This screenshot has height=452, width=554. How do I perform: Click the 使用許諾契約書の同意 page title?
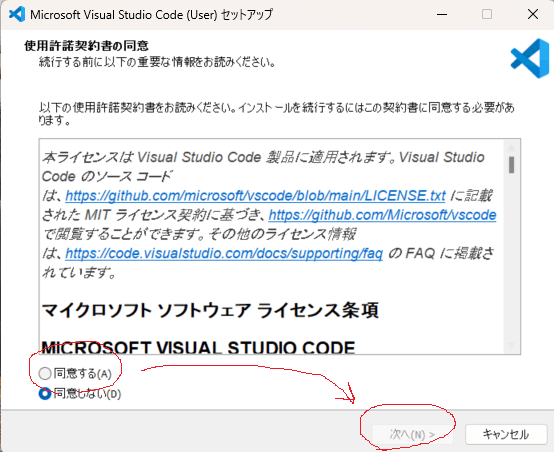tap(87, 46)
